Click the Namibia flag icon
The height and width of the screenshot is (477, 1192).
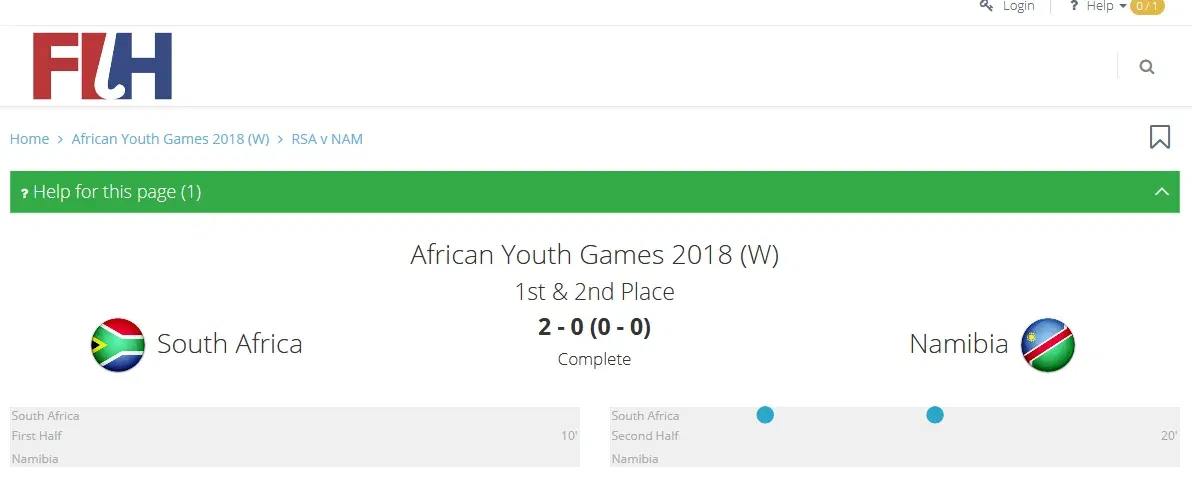pyautogui.click(x=1047, y=345)
